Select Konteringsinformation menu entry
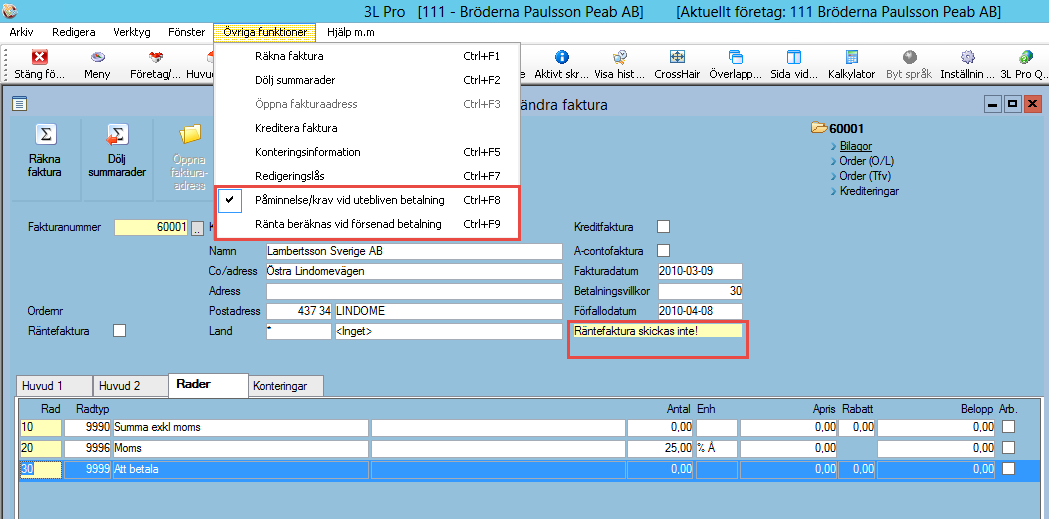This screenshot has width=1049, height=519. [x=367, y=152]
